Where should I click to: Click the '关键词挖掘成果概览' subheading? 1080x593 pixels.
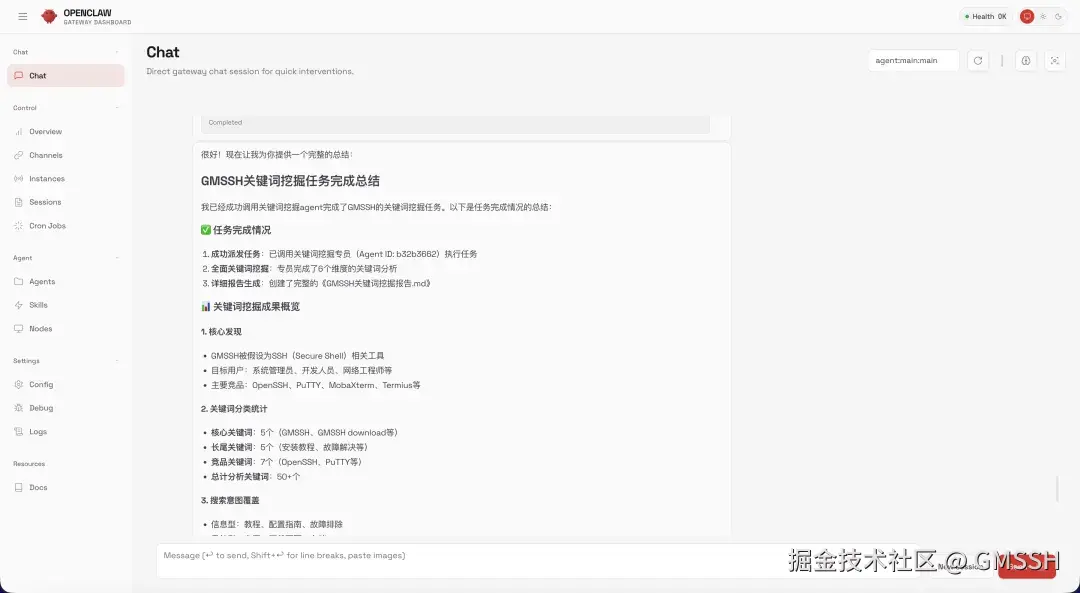(250, 306)
